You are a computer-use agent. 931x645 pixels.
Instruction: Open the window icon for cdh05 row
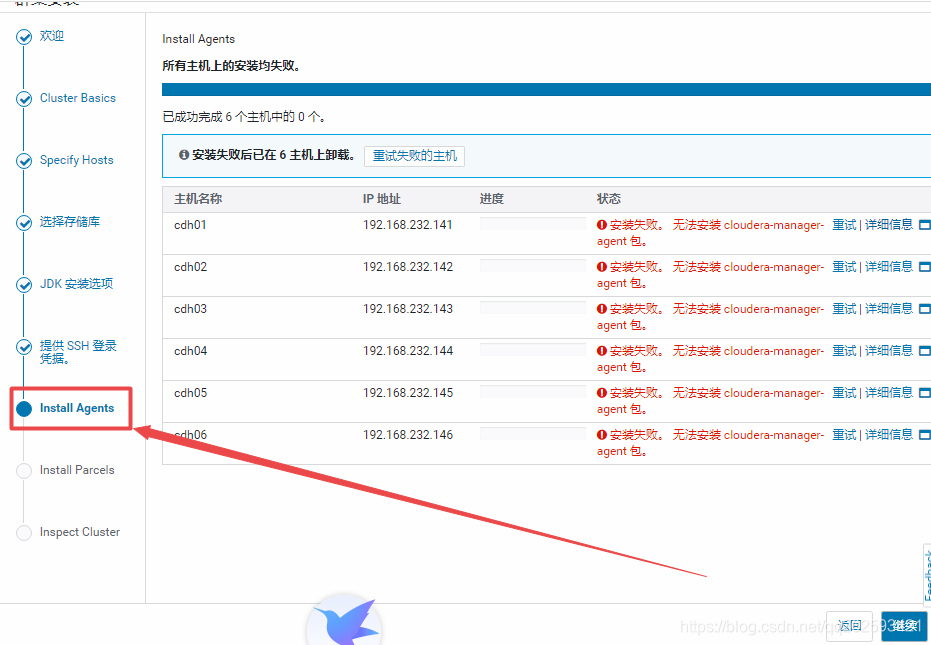pyautogui.click(x=924, y=393)
